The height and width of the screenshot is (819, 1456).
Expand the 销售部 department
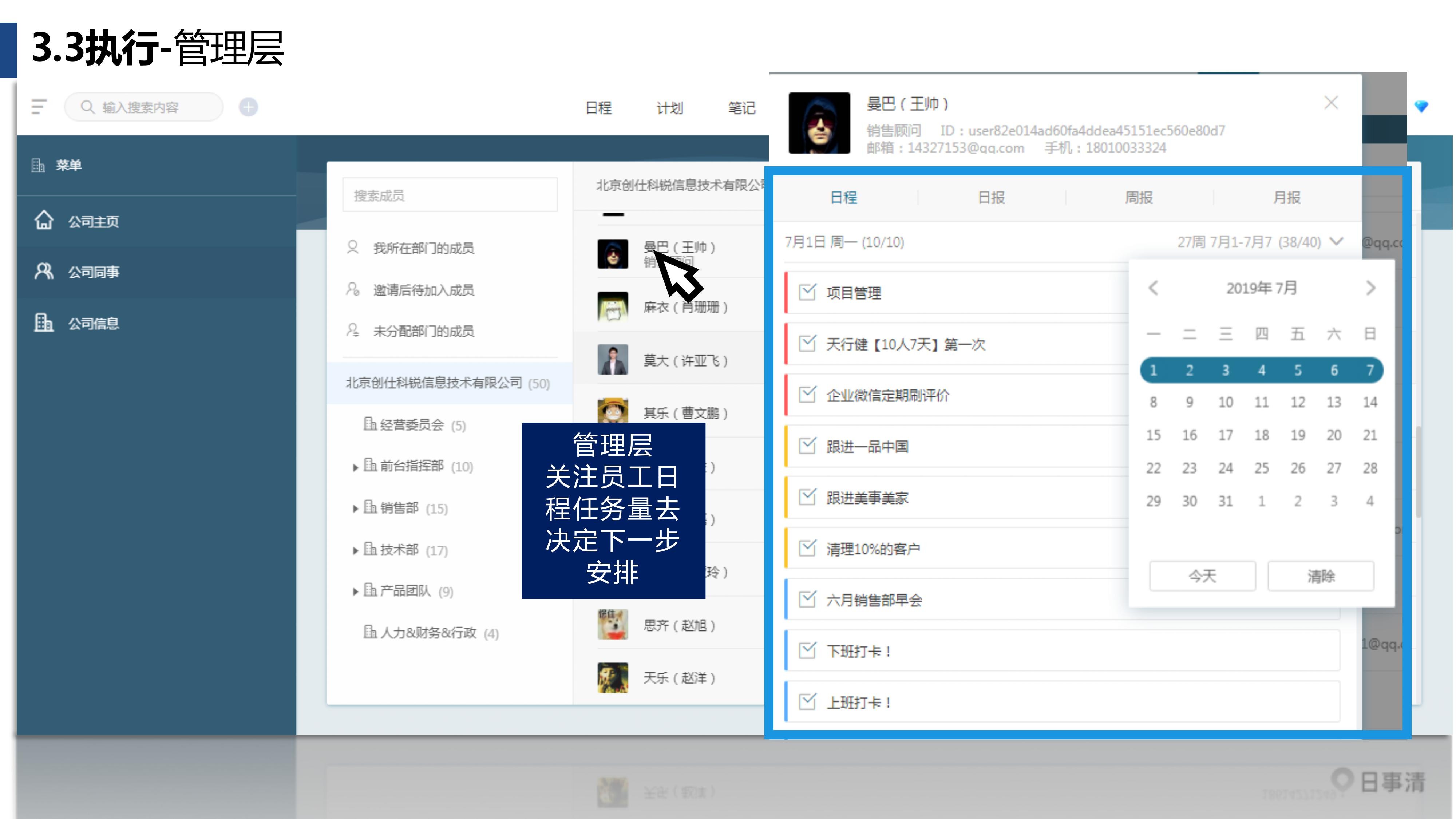click(355, 509)
